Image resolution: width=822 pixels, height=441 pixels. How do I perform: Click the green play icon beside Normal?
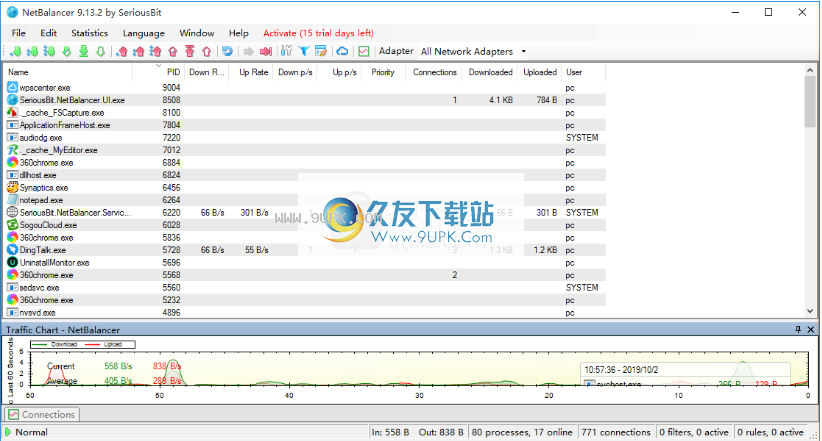coord(8,432)
